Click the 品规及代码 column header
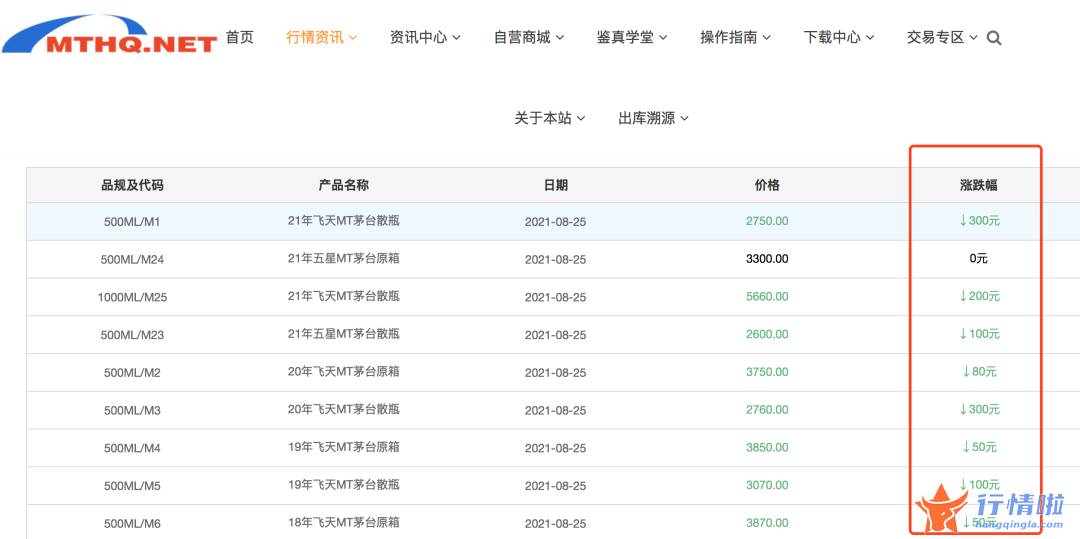Screen dimensions: 1080x539 pos(132,184)
